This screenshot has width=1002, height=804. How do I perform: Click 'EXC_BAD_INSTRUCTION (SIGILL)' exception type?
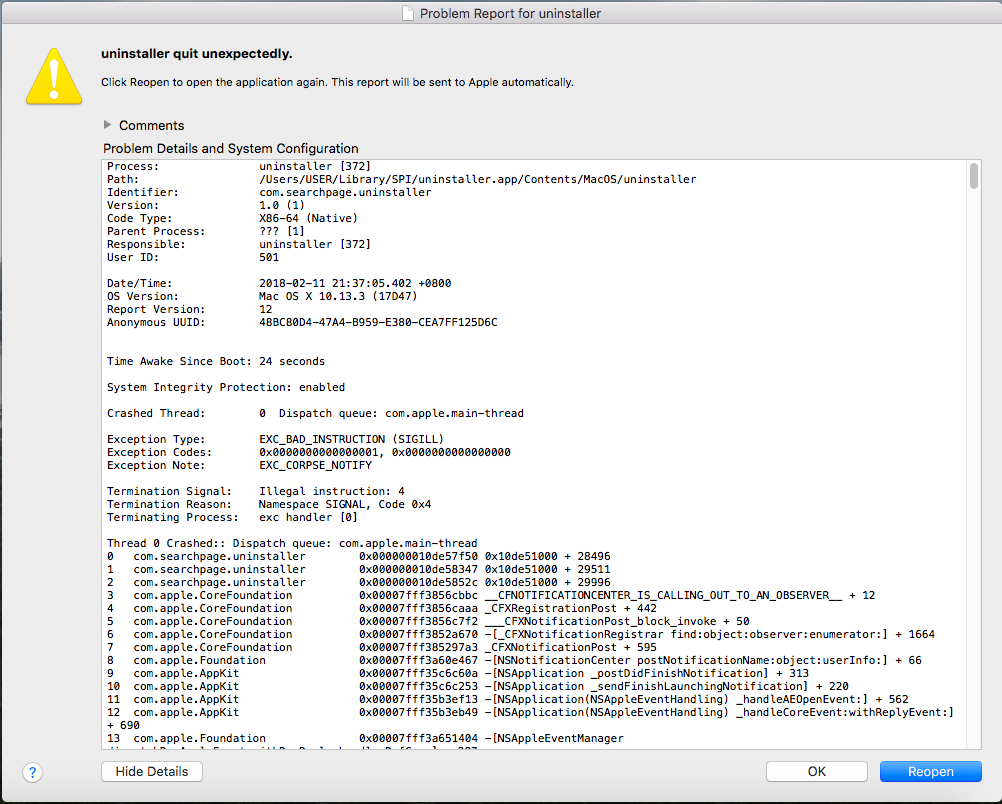coord(351,439)
